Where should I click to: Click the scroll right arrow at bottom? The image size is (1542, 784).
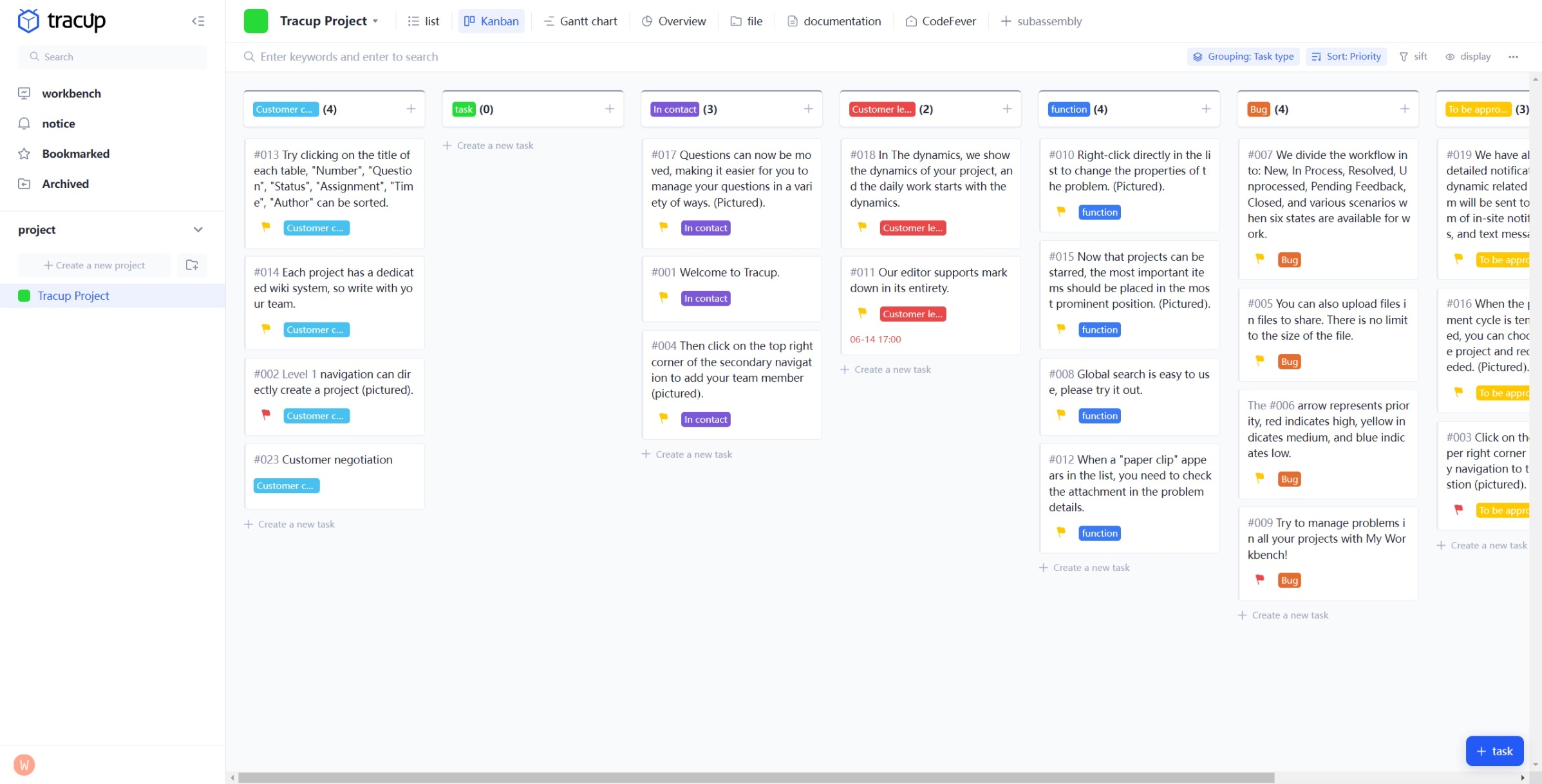tap(1523, 778)
